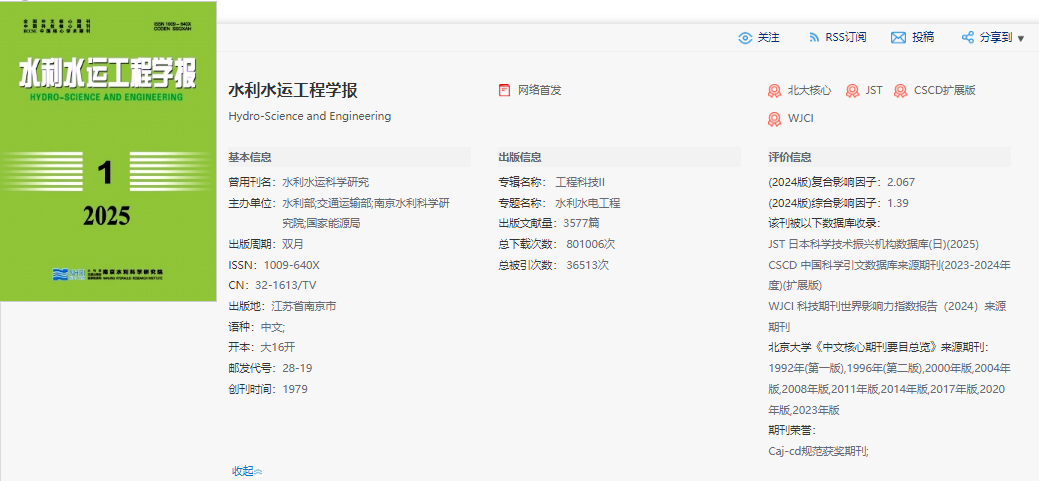Click the JST 日本科学技术振兴机构数据库 entry
1039x481 pixels.
[873, 244]
